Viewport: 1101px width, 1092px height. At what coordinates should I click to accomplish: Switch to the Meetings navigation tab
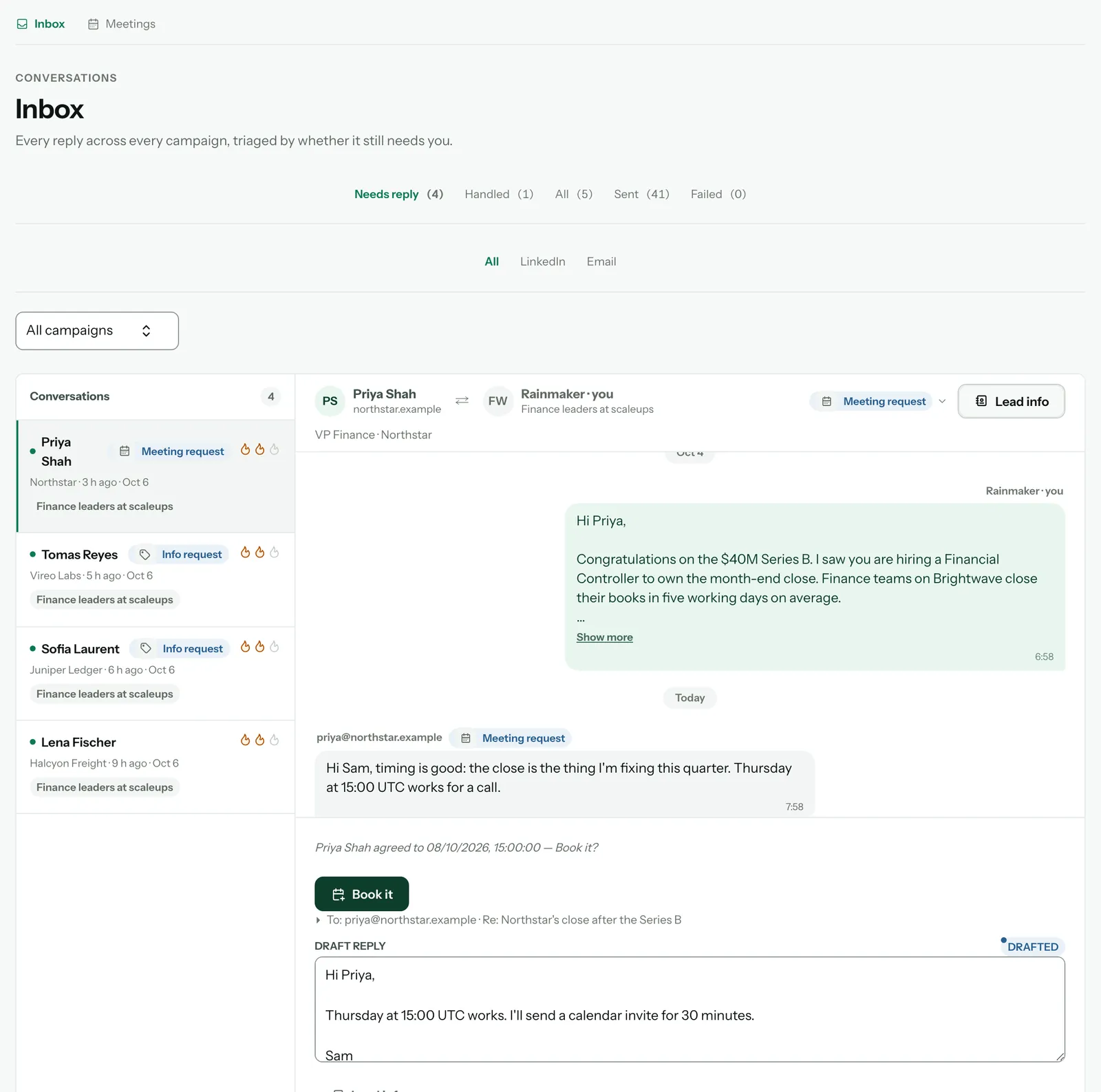pyautogui.click(x=122, y=24)
